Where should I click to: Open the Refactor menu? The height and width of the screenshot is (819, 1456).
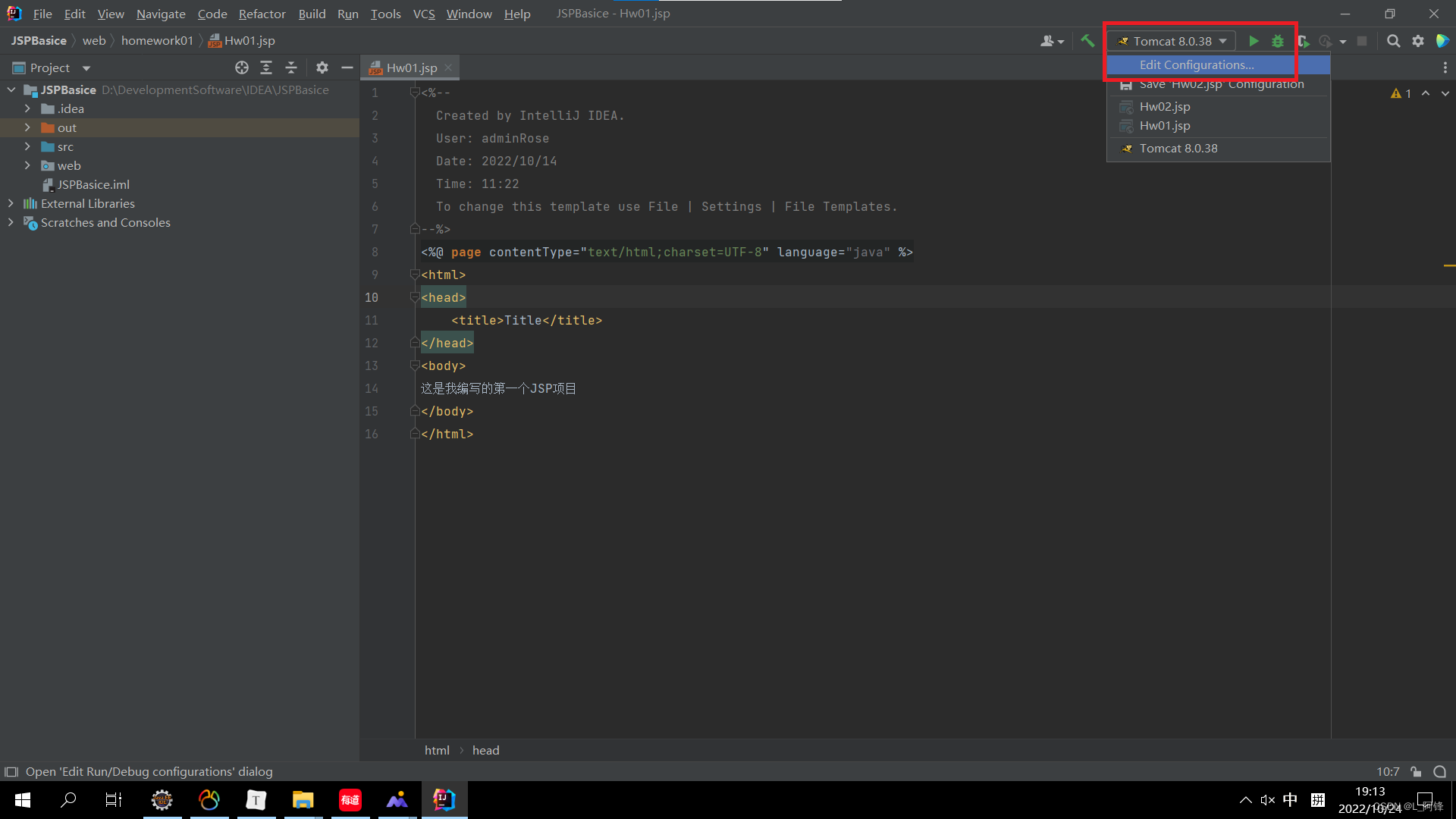pos(262,14)
